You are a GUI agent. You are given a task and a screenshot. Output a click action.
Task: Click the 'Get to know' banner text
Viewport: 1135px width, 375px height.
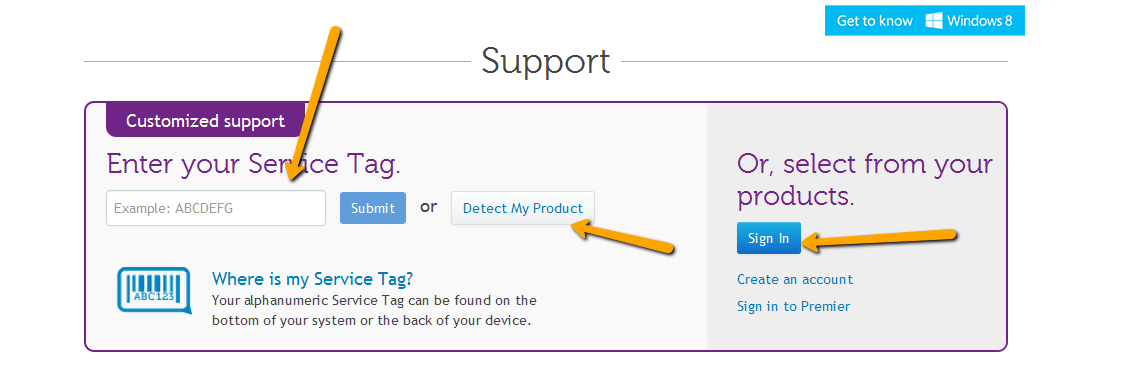pos(874,21)
